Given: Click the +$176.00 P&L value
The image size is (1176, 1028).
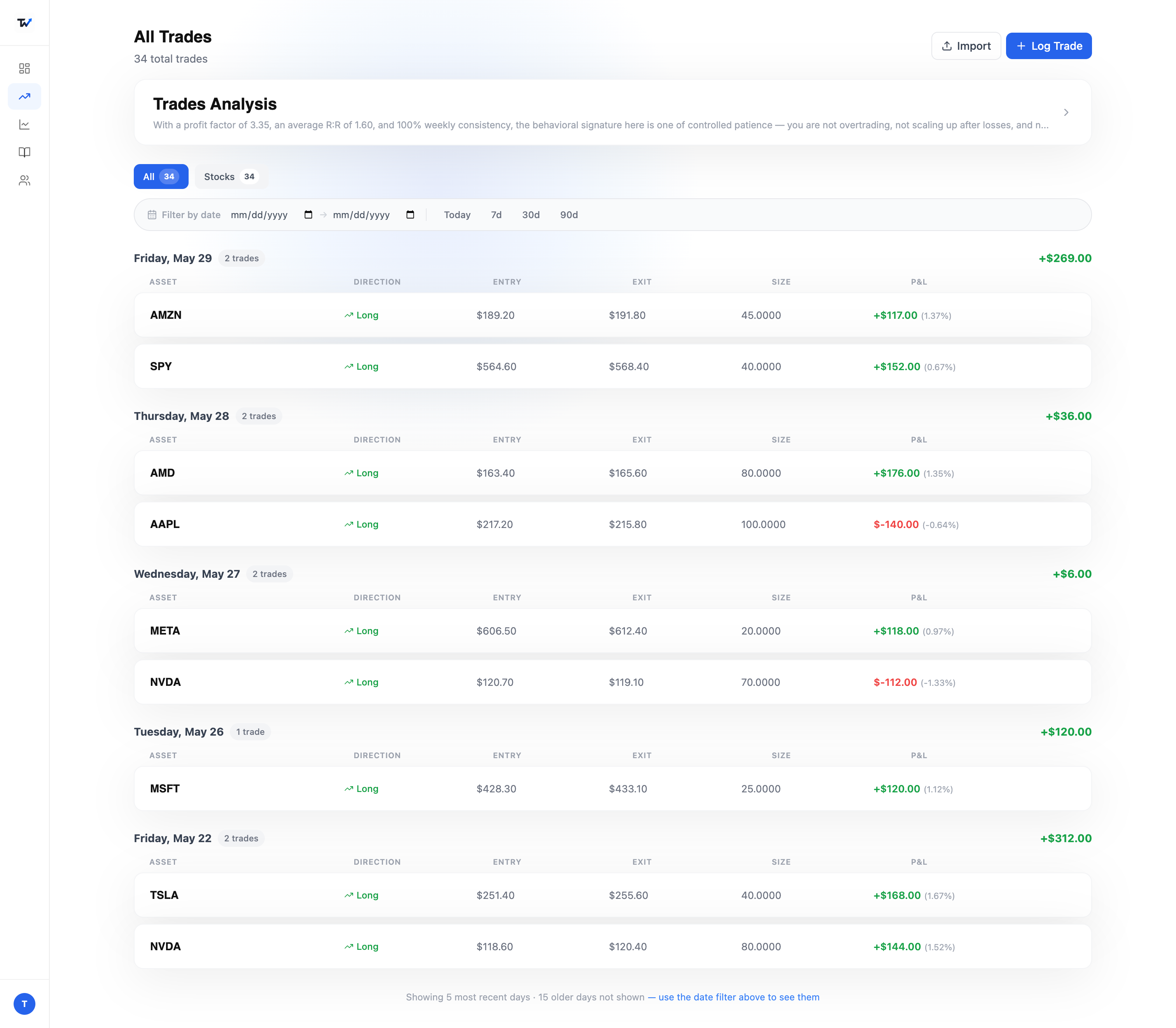Looking at the screenshot, I should [896, 473].
